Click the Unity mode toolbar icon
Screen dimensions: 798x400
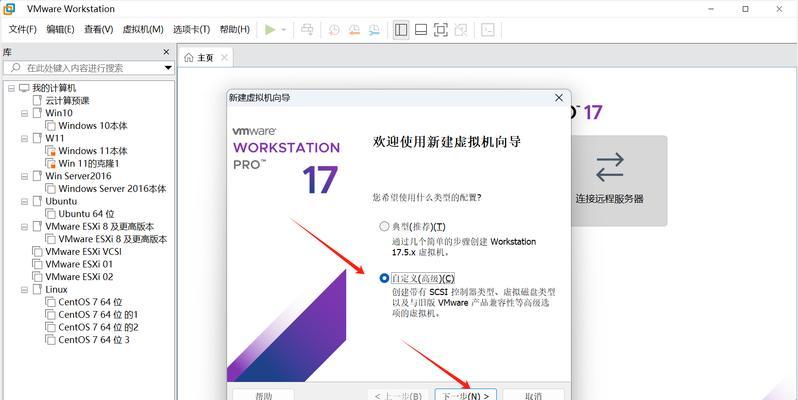pos(461,30)
